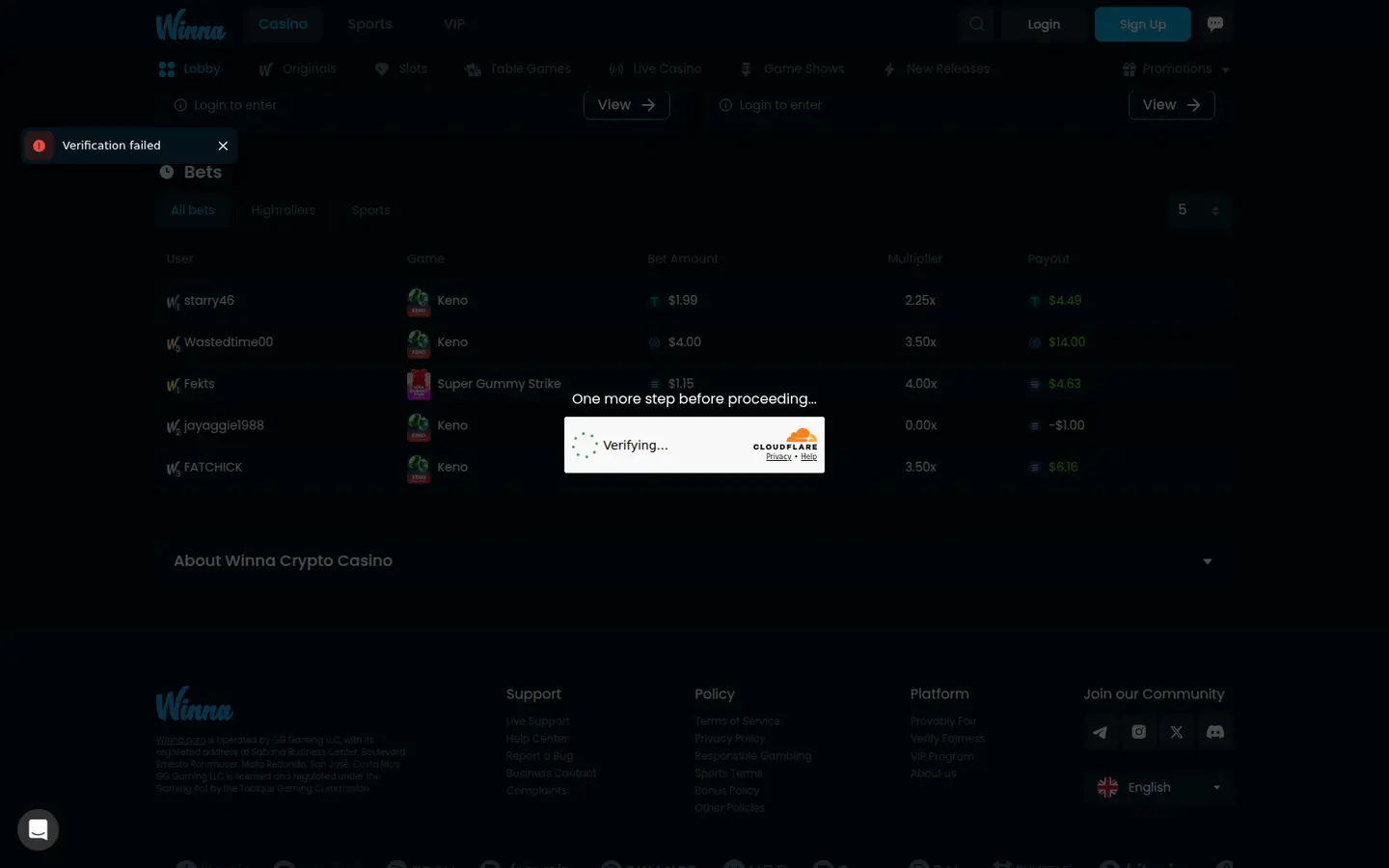The width and height of the screenshot is (1389, 868).
Task: Click the red error icon in notification
Action: point(39,146)
